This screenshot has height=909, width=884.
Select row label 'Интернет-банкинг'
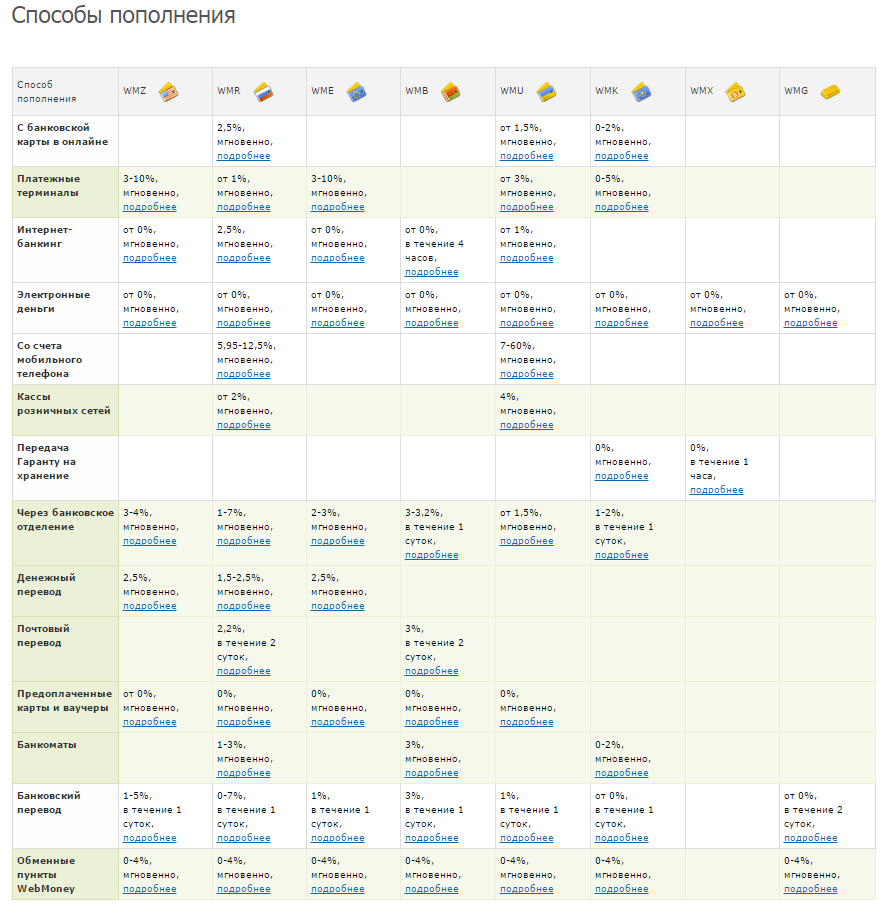tap(45, 237)
